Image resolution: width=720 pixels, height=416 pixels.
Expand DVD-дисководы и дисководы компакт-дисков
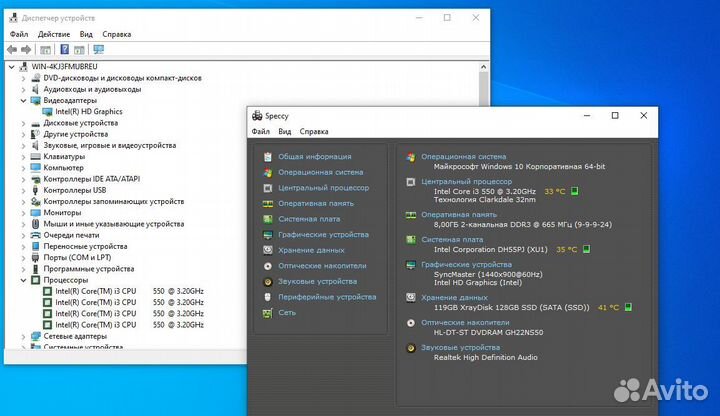(23, 78)
